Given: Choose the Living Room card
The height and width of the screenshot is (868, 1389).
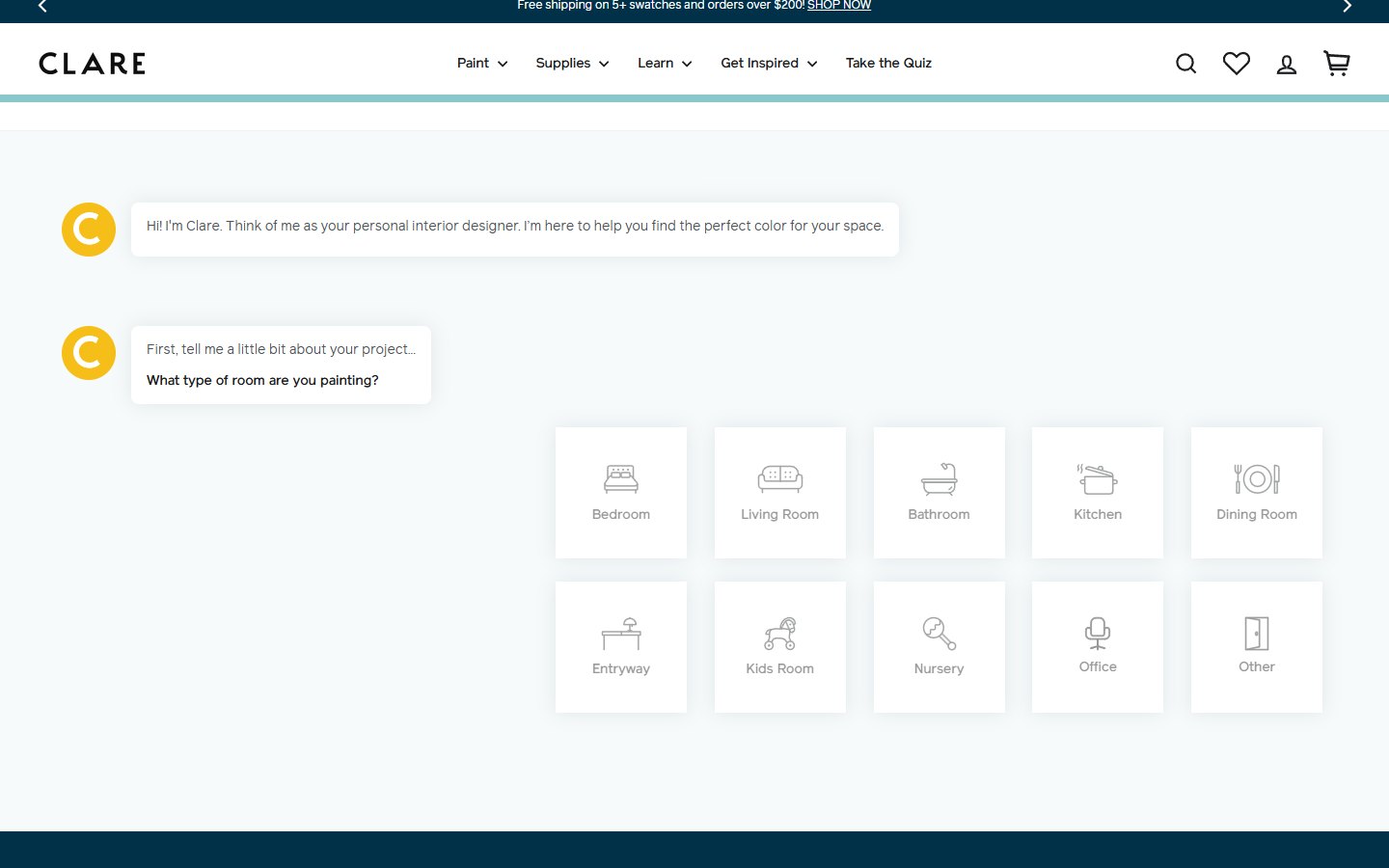Looking at the screenshot, I should click(780, 493).
